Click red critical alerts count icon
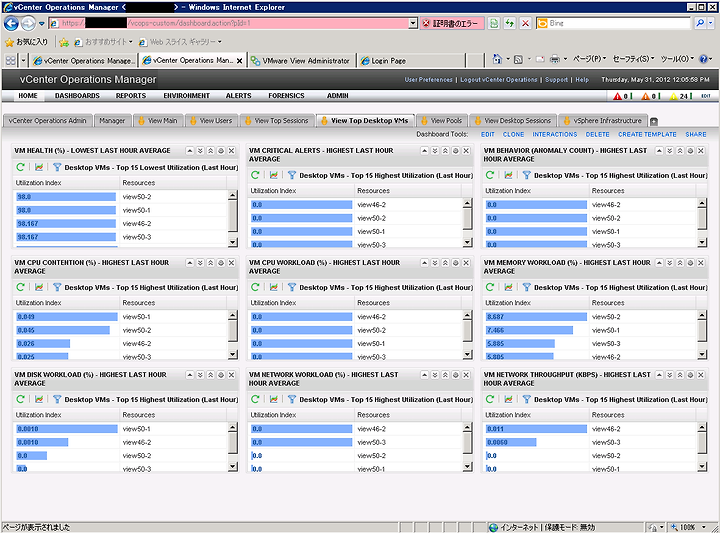720x533 pixels. [618, 96]
